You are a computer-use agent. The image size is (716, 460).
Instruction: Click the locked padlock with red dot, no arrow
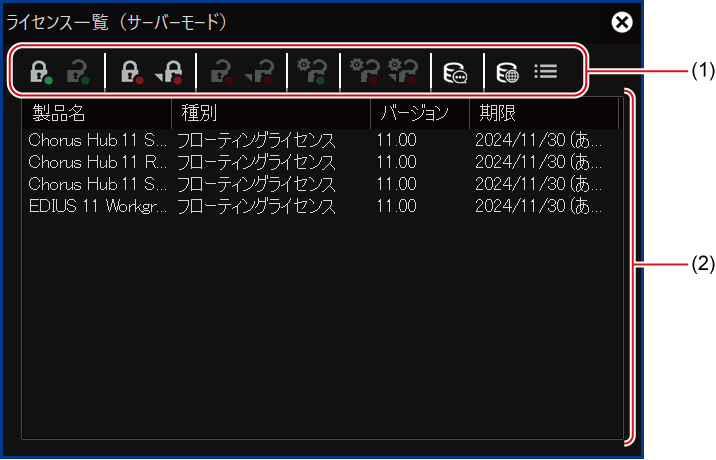132,72
